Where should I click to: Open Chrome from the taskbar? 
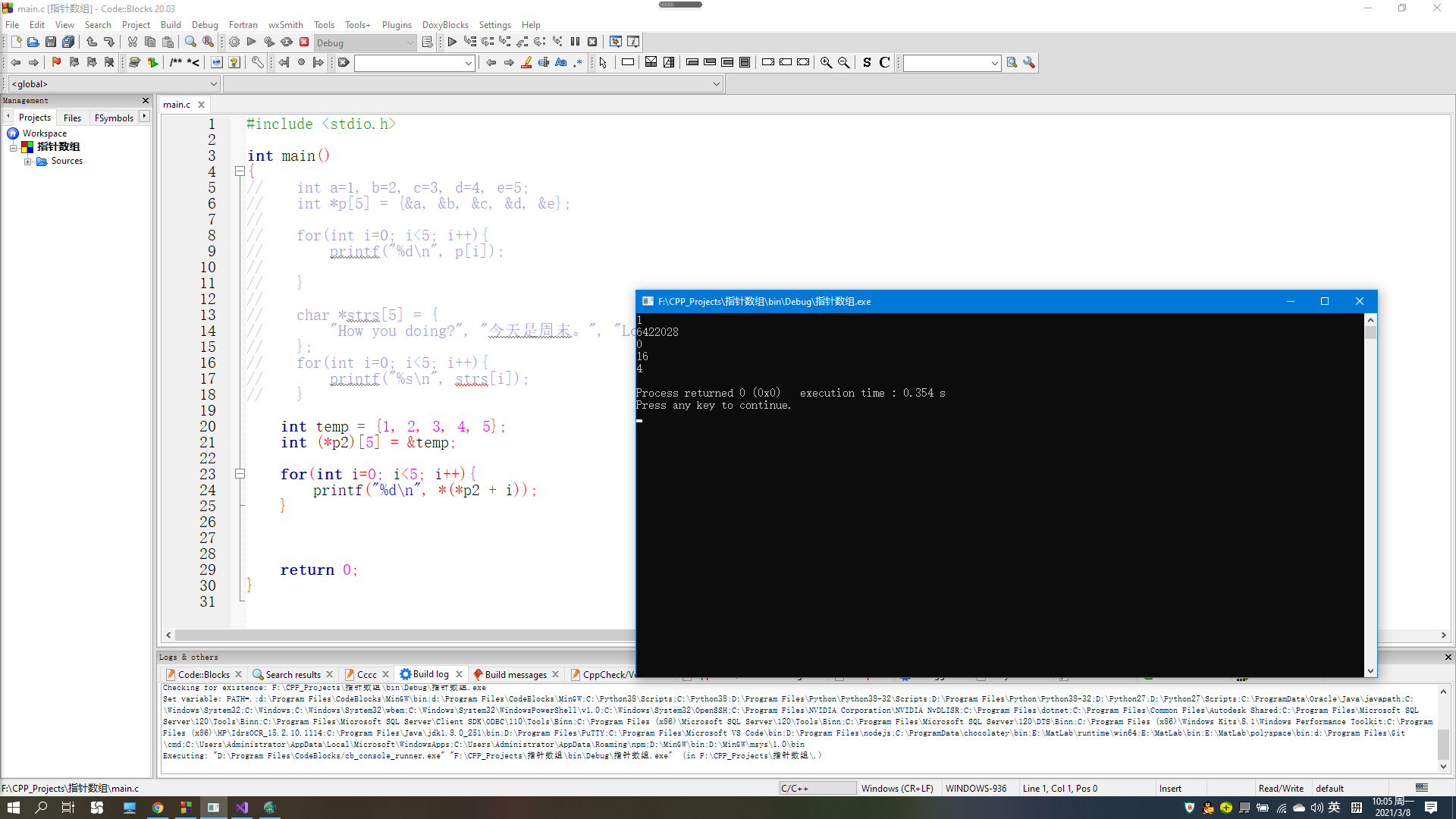[157, 808]
